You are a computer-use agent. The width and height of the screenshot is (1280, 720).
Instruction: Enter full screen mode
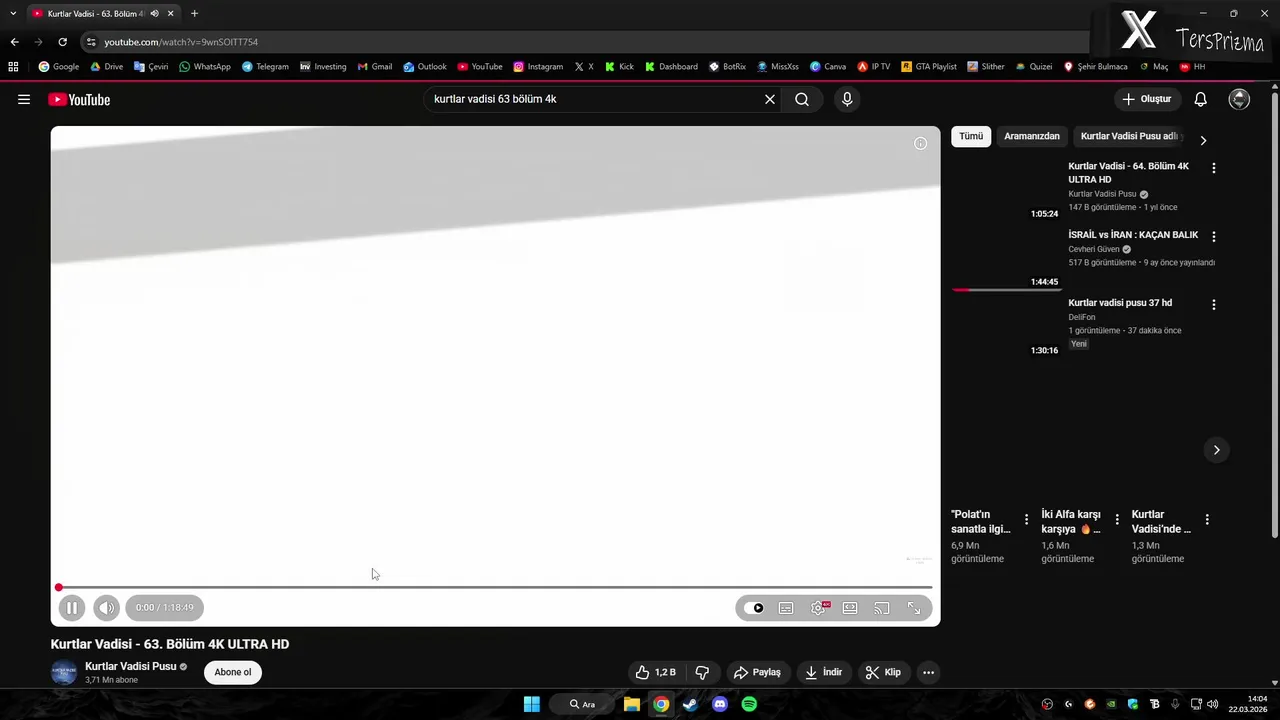click(914, 608)
